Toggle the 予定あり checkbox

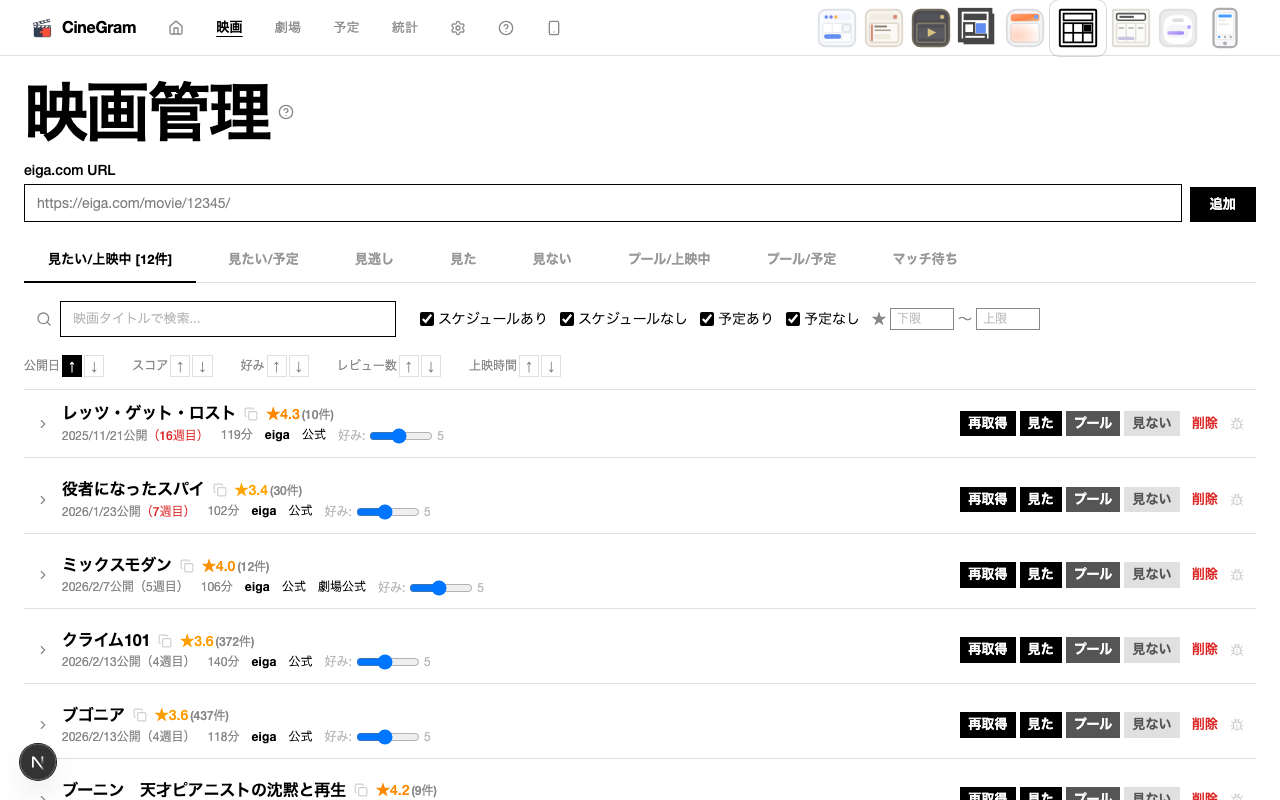(x=707, y=319)
